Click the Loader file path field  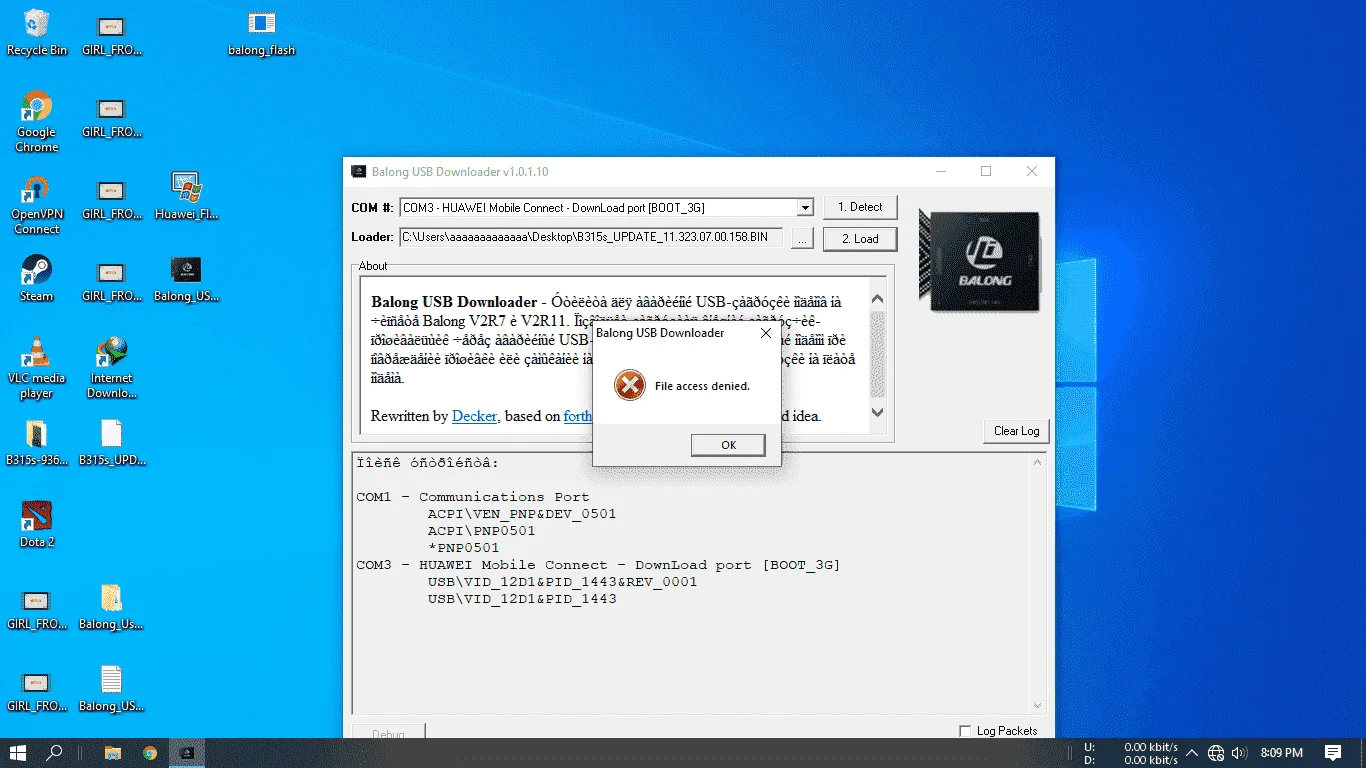click(591, 238)
